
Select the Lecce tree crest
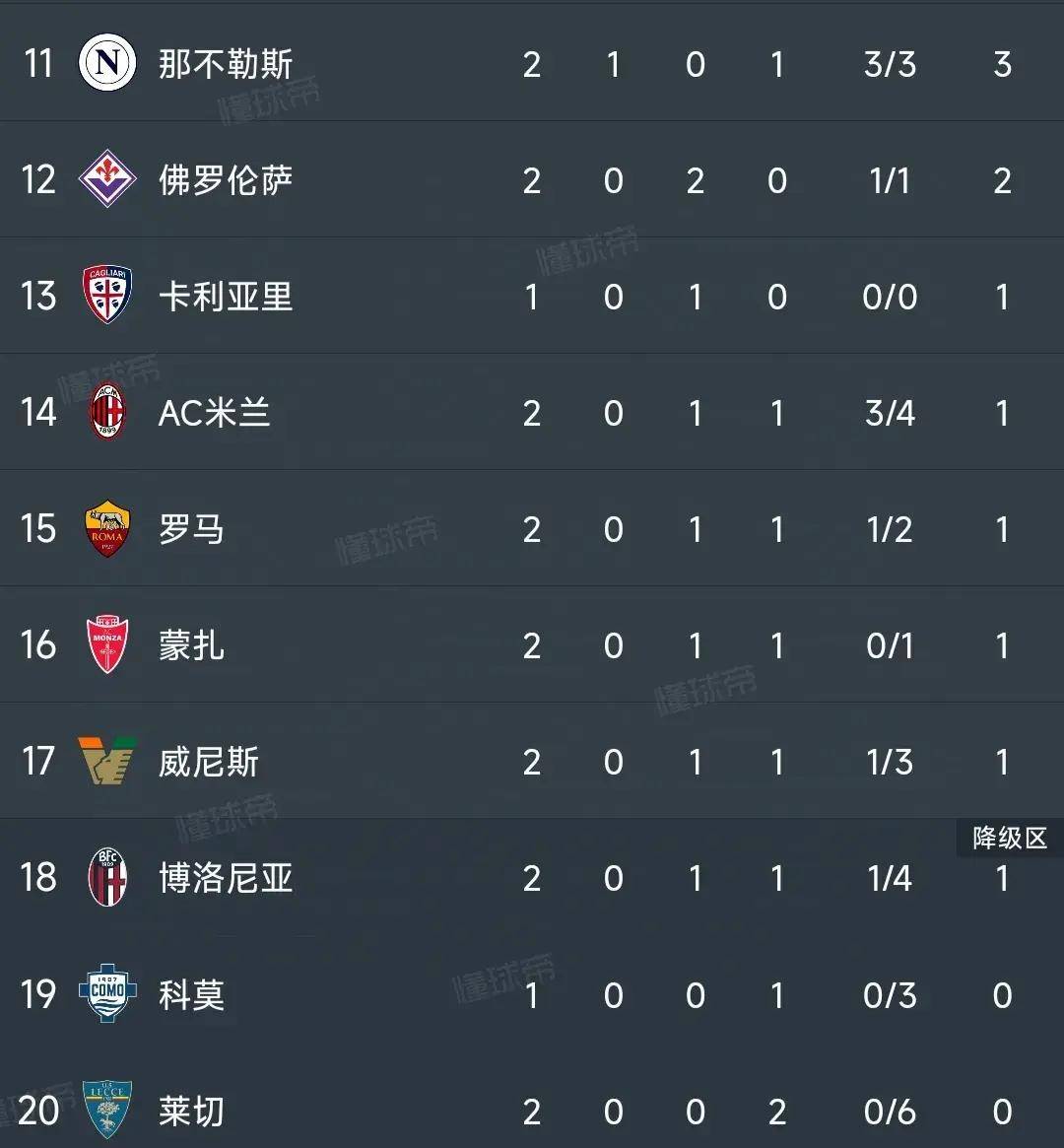(107, 1110)
